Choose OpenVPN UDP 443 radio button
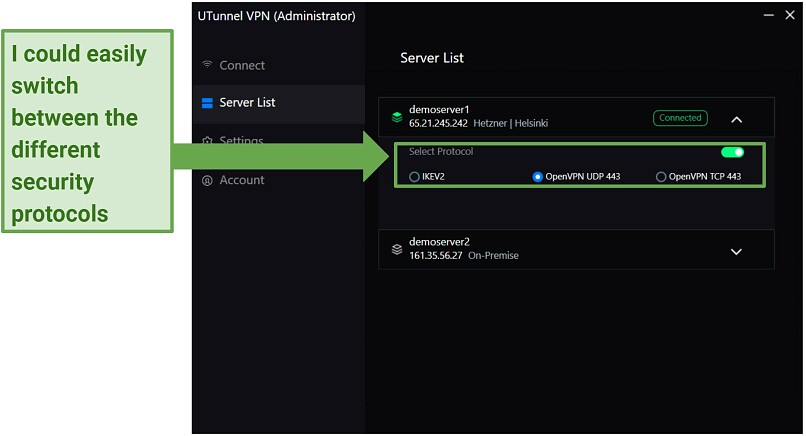 (538, 177)
